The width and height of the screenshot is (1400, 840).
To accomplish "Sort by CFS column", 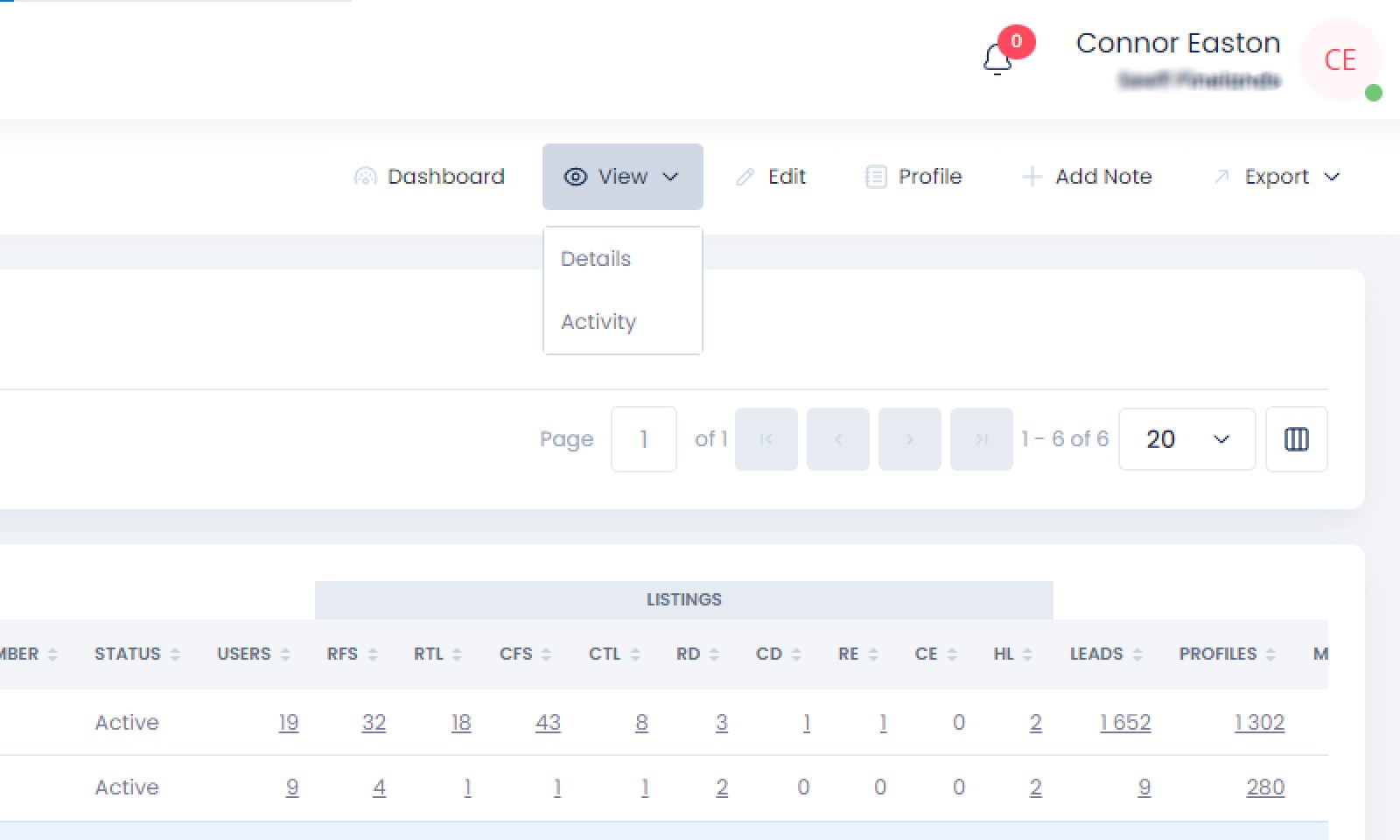I will pos(525,654).
